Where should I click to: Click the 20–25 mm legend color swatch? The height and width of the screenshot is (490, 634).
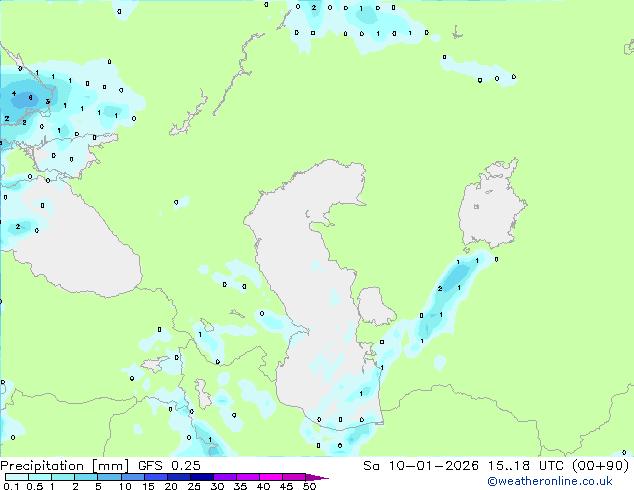pos(178,477)
